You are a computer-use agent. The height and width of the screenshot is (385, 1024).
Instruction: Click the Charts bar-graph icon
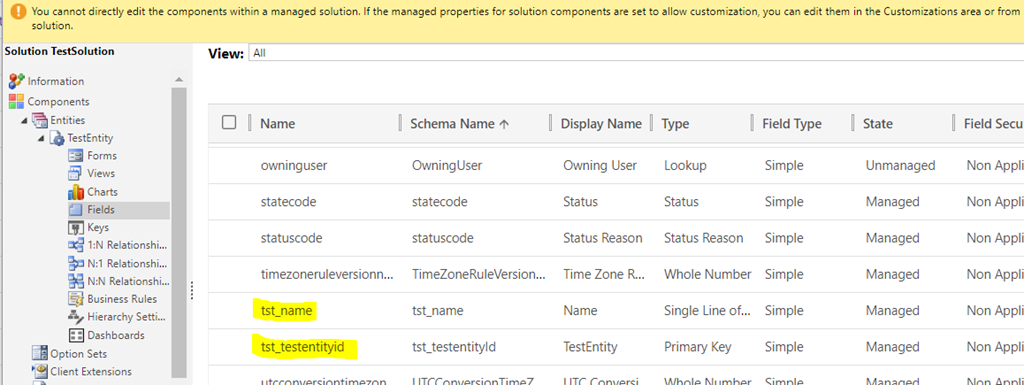pyautogui.click(x=76, y=192)
